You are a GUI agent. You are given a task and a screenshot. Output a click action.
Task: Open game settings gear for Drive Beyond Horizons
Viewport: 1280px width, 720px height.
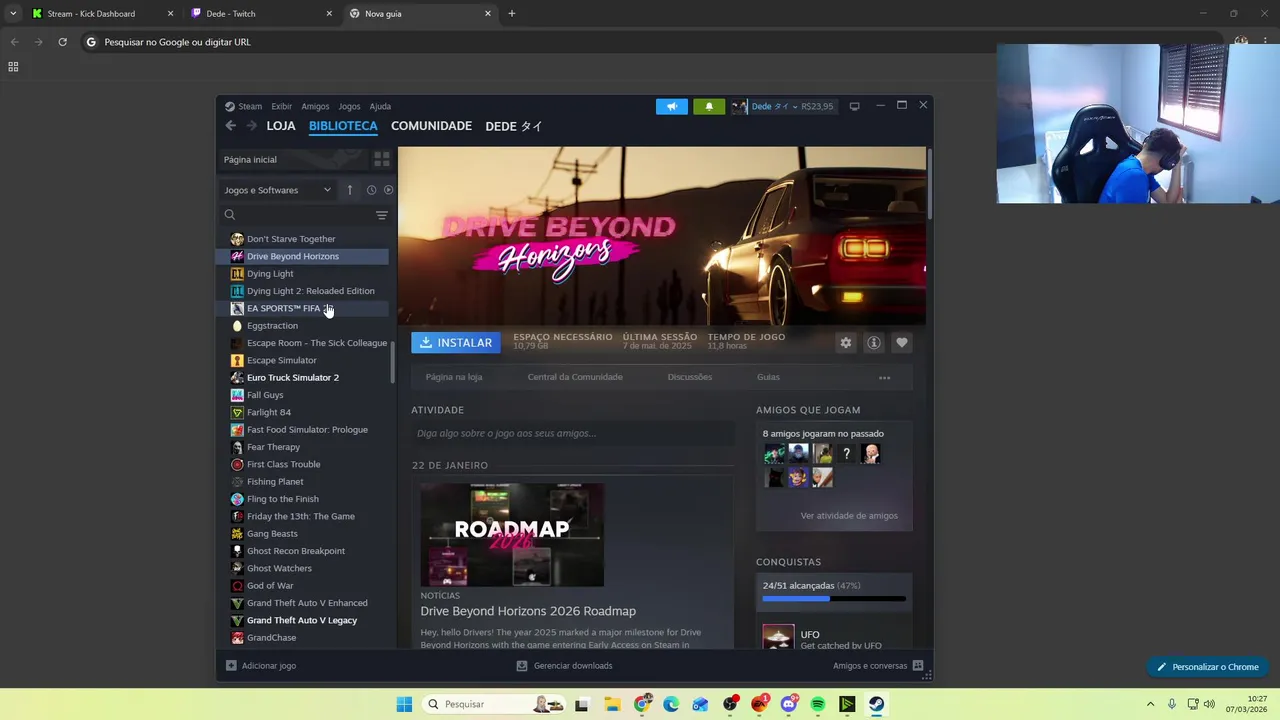[x=846, y=343]
